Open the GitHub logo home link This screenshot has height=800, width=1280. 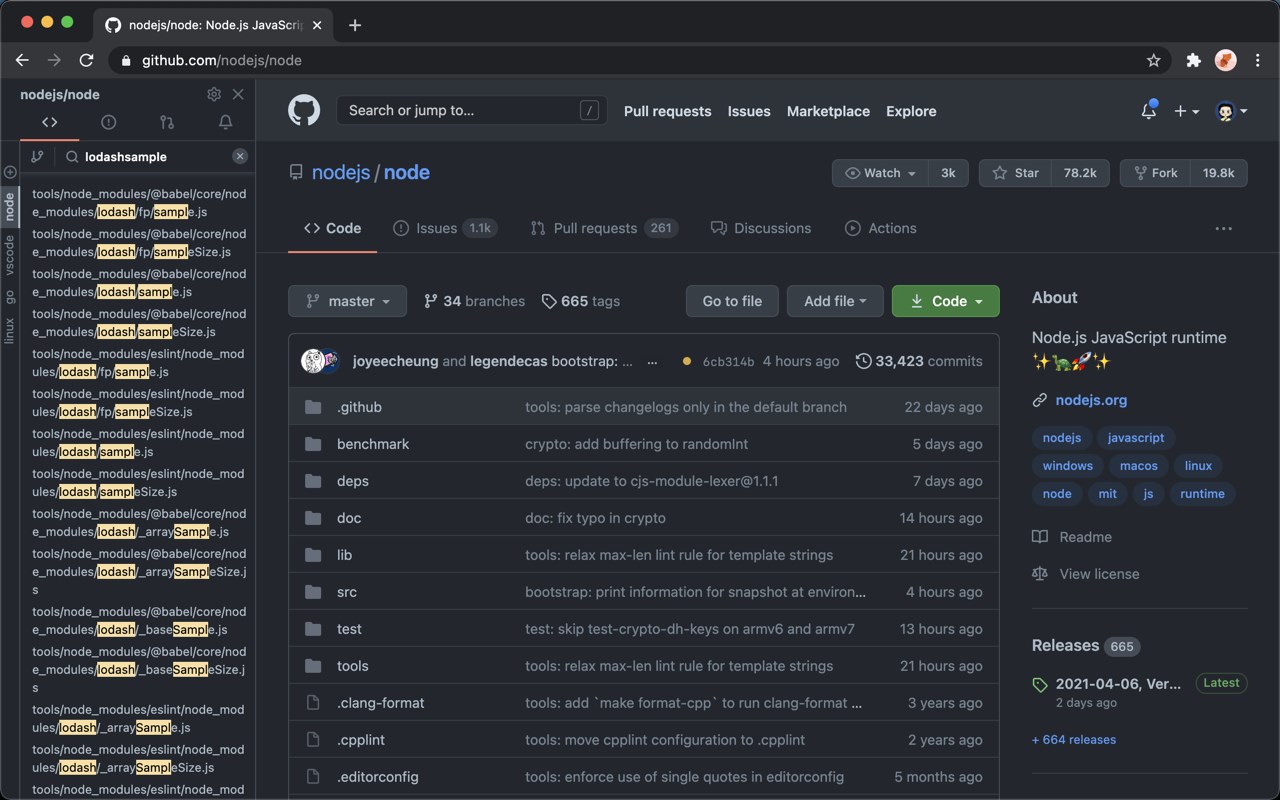coord(304,110)
